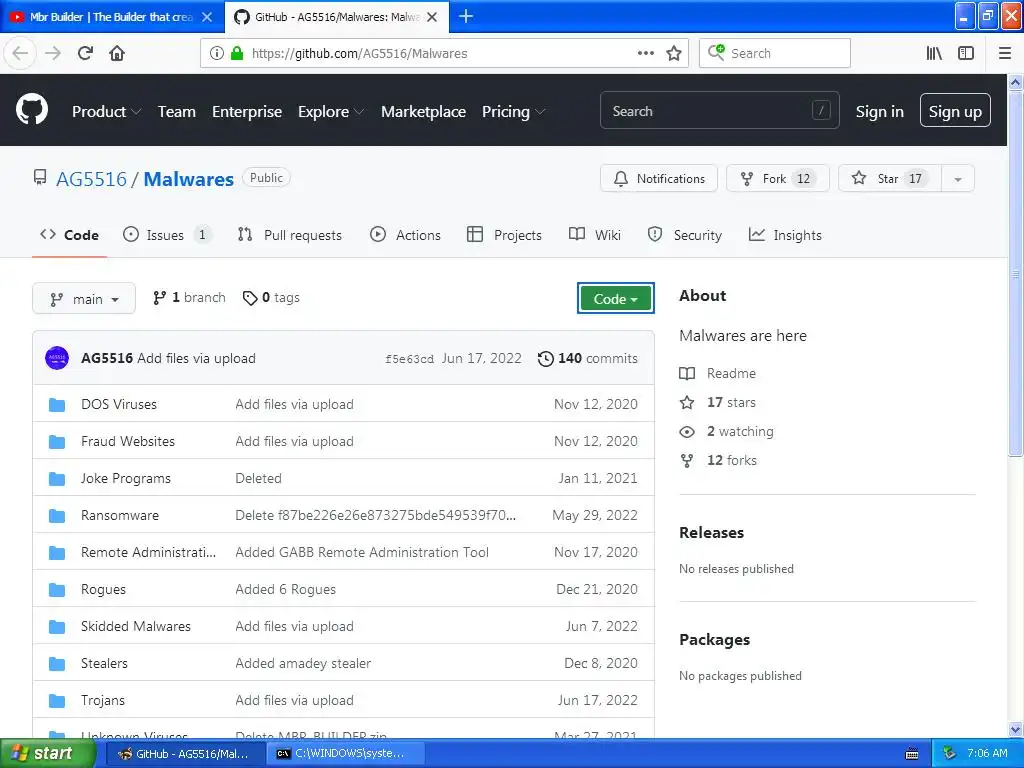Viewport: 1024px width, 768px height.
Task: Click the repository icon before AG5516
Action: pyautogui.click(x=40, y=177)
